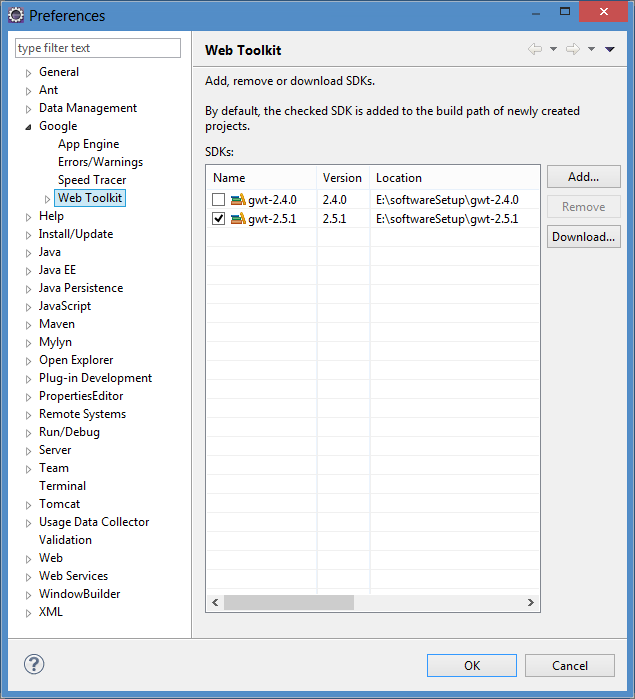The height and width of the screenshot is (699, 635).
Task: Sort by the Version column header
Action: (343, 178)
